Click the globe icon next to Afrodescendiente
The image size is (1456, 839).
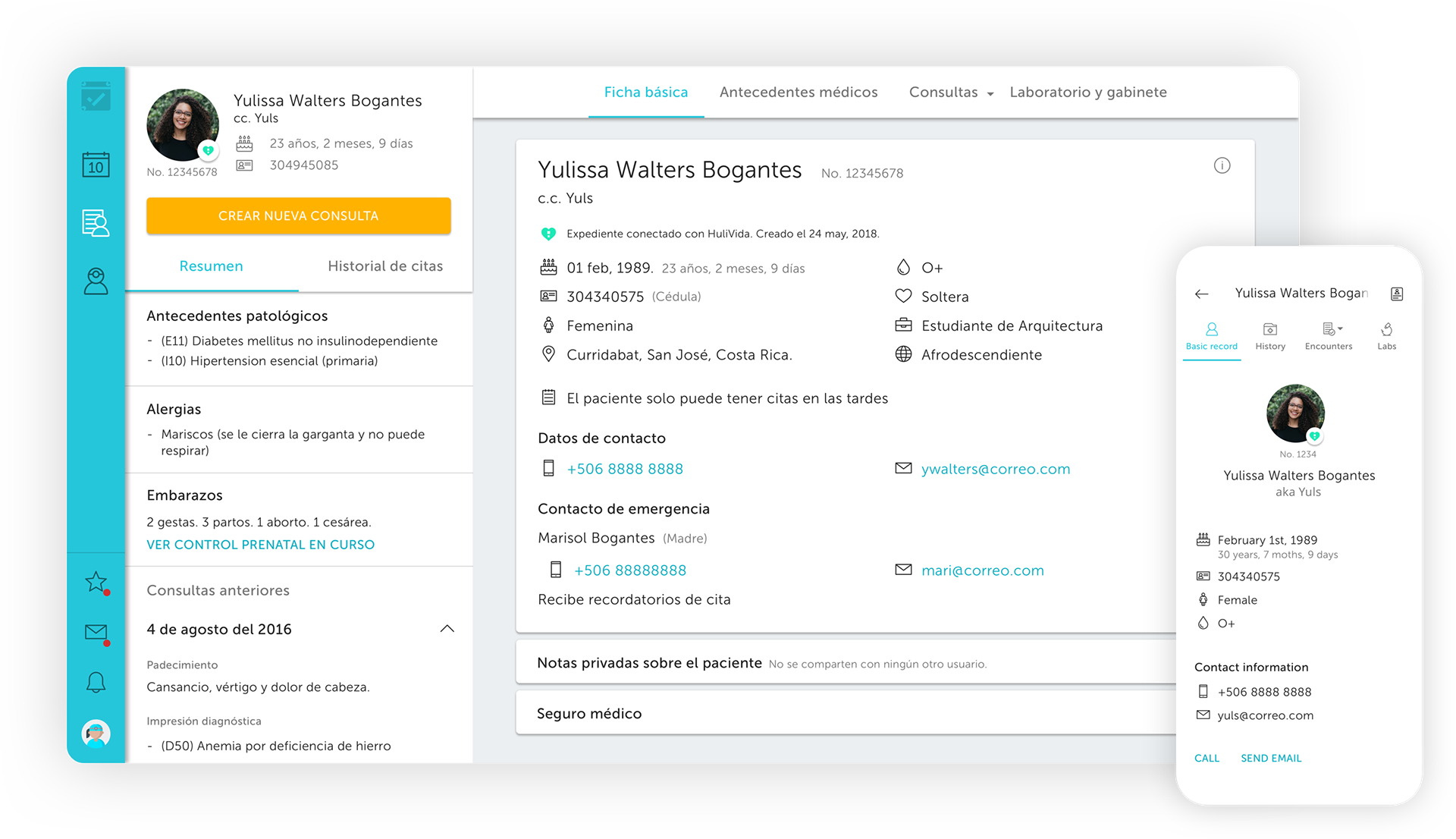(x=903, y=354)
